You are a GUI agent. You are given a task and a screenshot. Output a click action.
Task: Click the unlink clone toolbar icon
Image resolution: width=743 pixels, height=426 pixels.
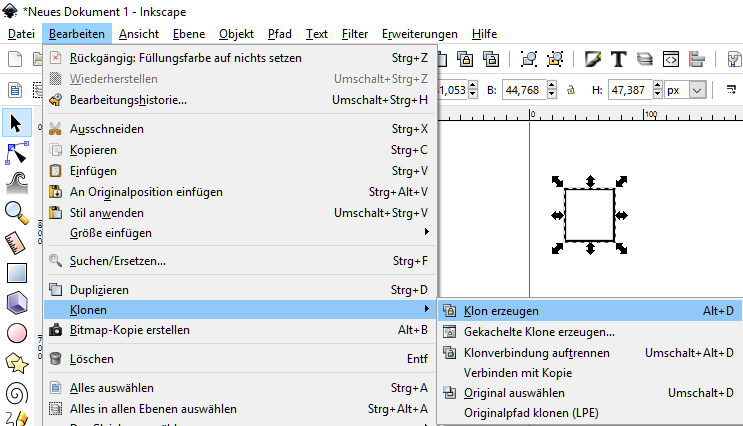[x=491, y=59]
